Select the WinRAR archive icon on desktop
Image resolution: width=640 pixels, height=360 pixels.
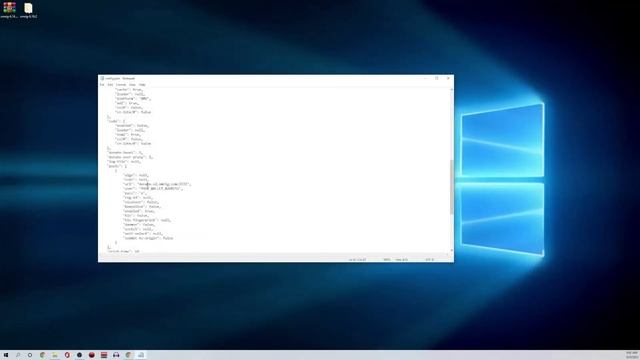pyautogui.click(x=9, y=10)
